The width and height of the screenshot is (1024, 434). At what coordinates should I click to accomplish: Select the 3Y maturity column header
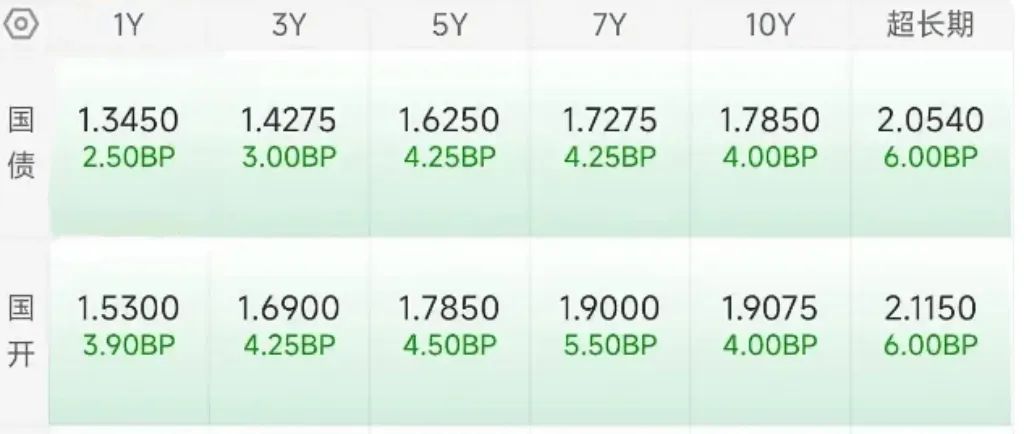pos(288,26)
